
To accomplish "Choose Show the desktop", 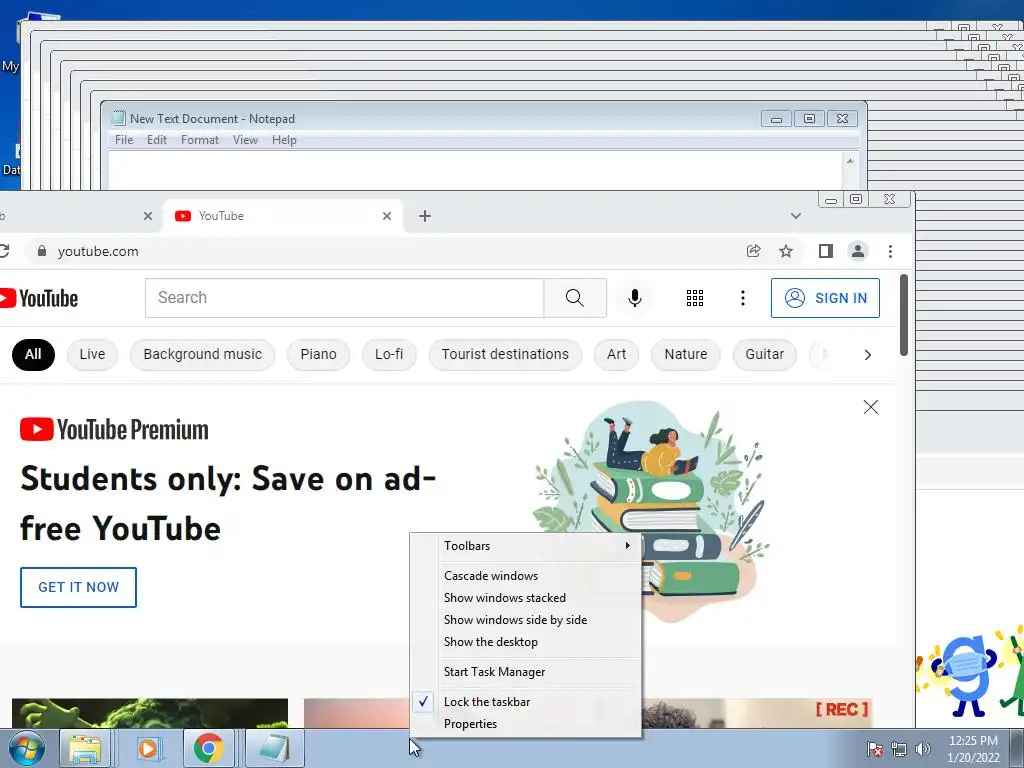I will pos(526,642).
